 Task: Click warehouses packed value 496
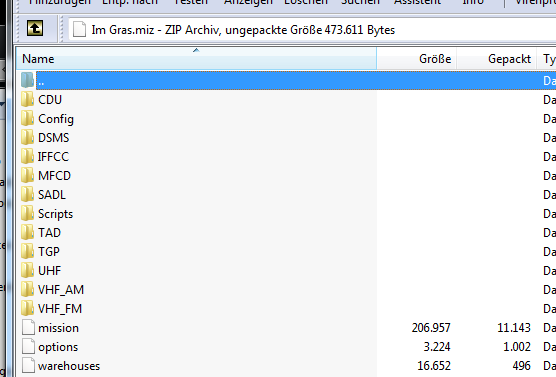(522, 366)
